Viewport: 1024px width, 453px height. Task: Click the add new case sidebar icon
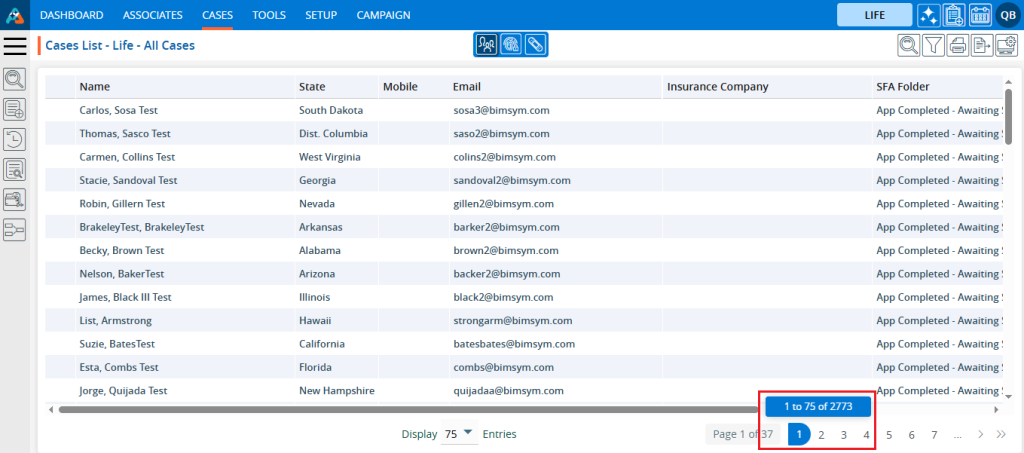pos(15,109)
